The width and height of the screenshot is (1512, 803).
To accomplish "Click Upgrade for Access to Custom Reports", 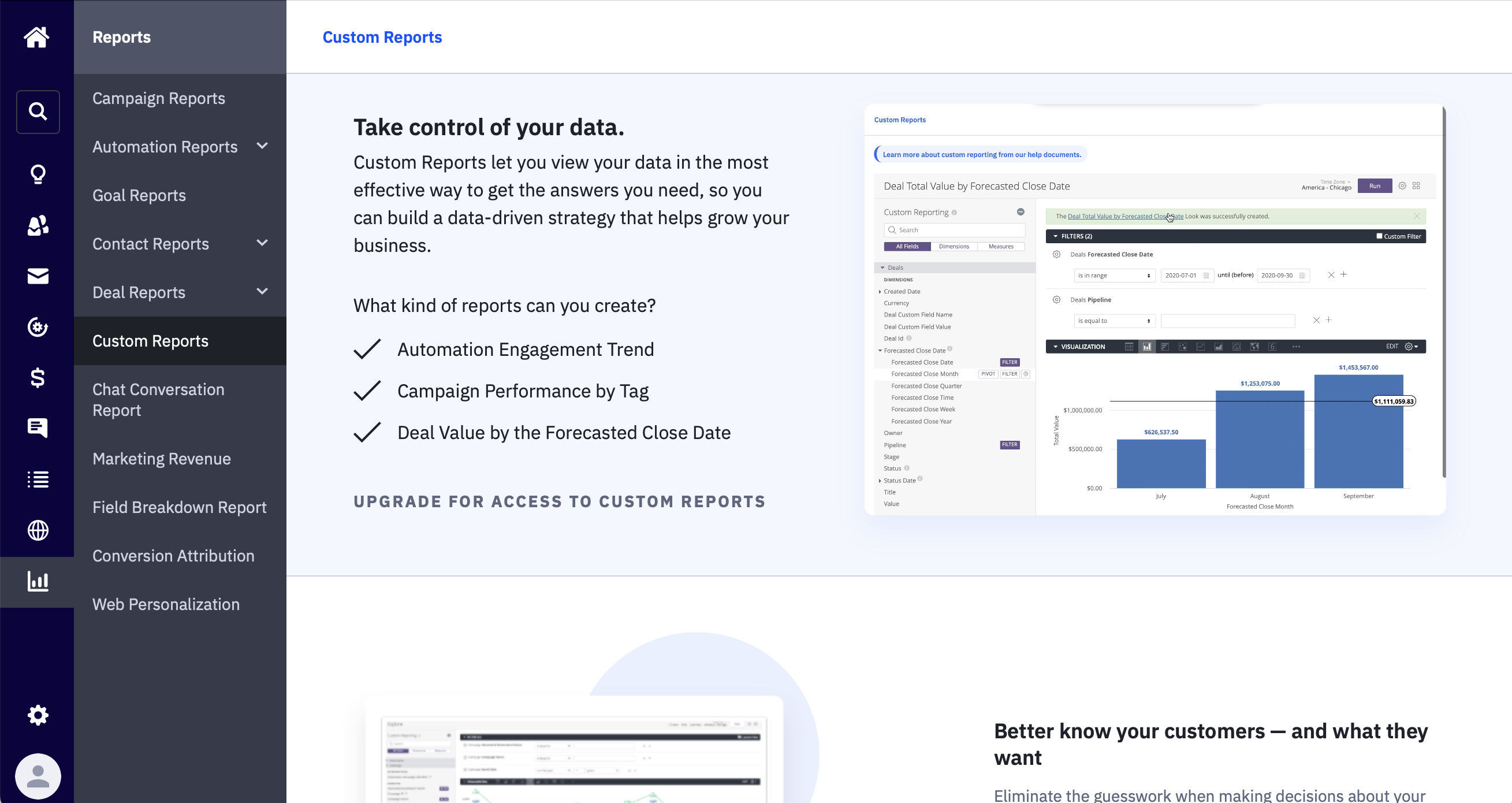I will click(x=560, y=501).
